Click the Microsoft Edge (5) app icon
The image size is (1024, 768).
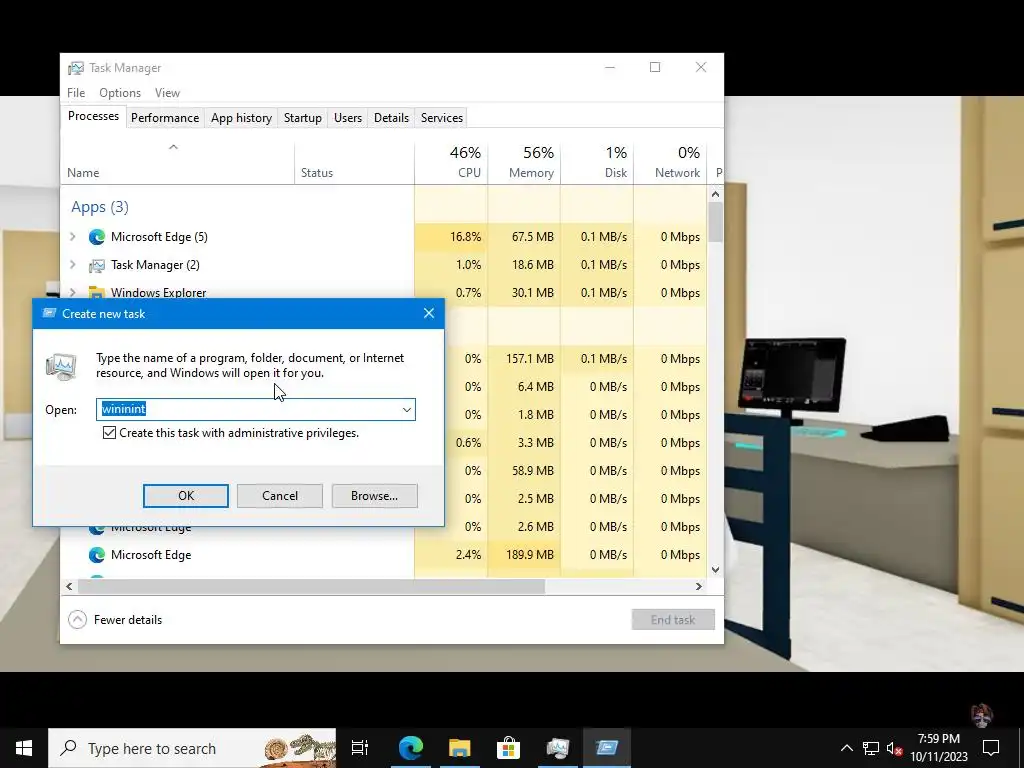click(97, 237)
